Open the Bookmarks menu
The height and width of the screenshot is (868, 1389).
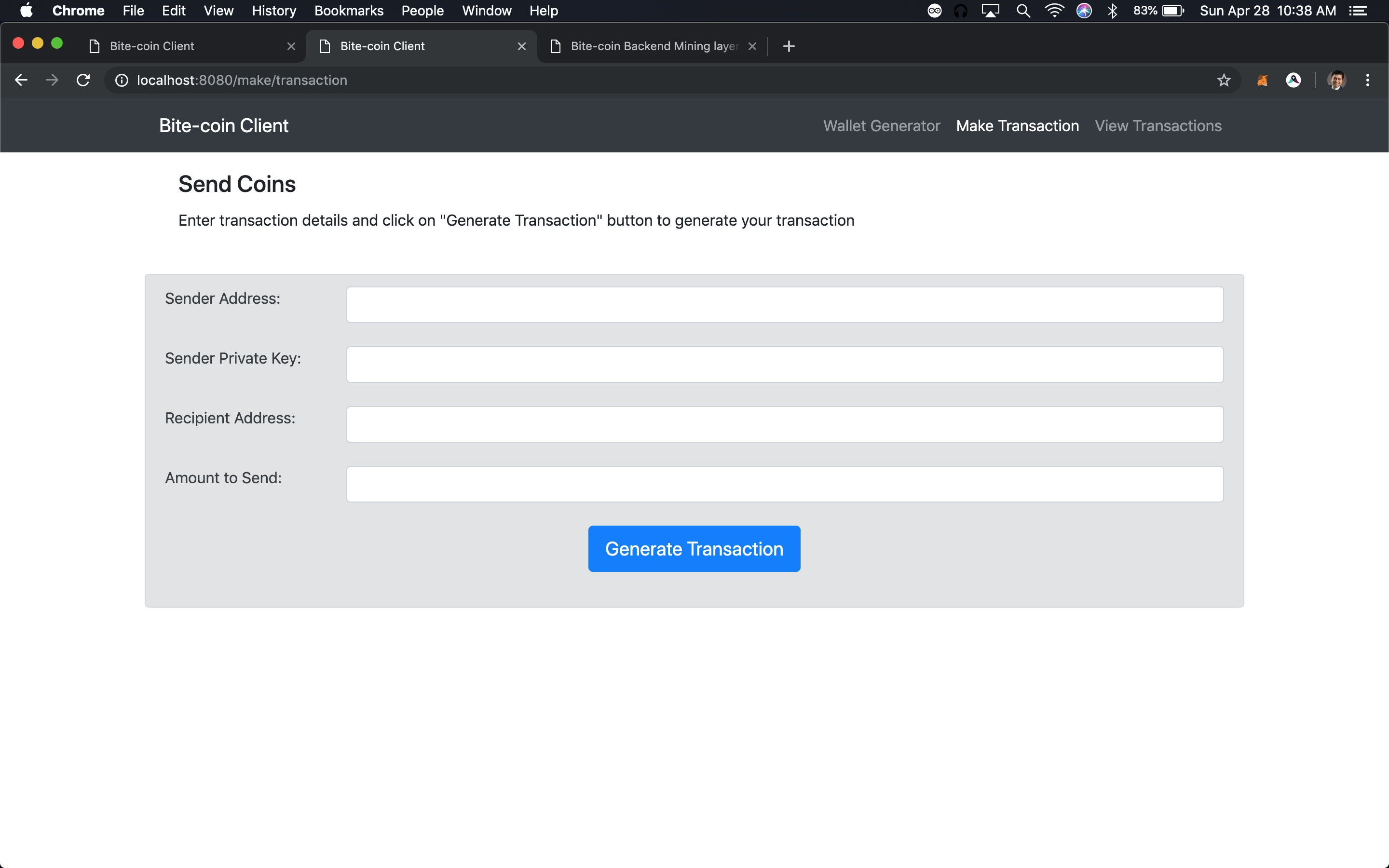[x=348, y=11]
